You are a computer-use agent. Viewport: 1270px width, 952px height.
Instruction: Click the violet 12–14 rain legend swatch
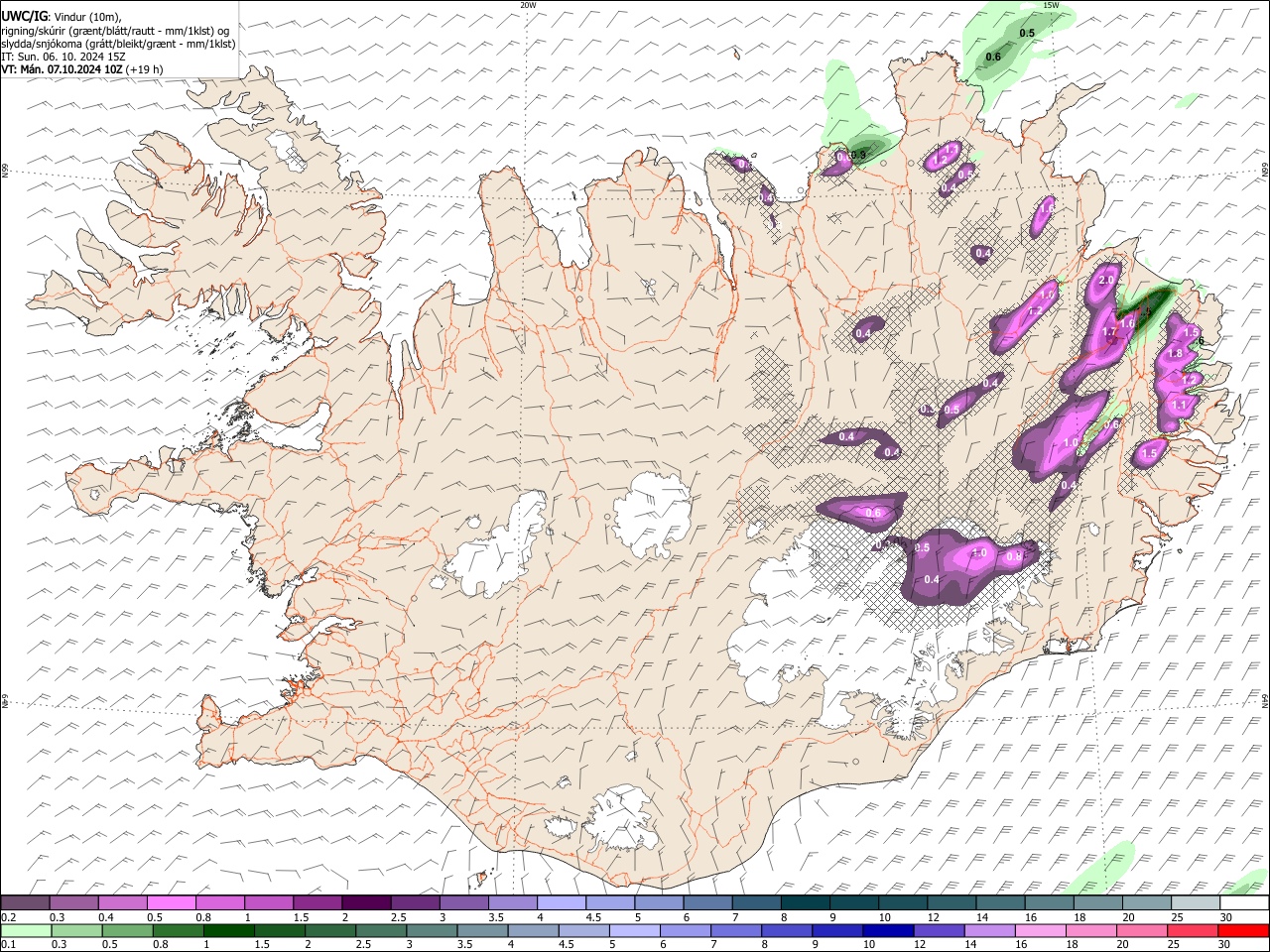[x=939, y=931]
